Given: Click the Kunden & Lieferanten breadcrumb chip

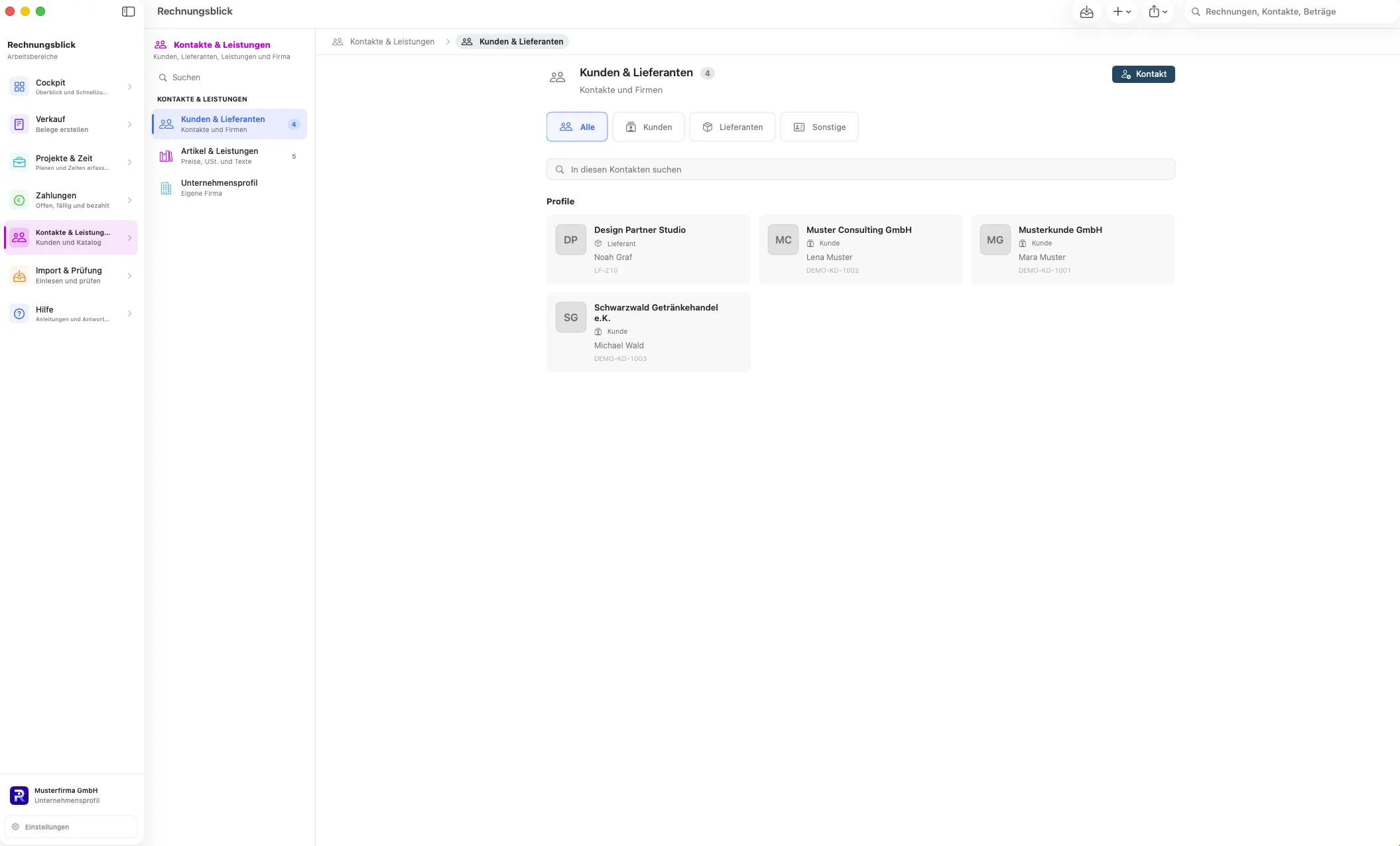Looking at the screenshot, I should coord(512,41).
